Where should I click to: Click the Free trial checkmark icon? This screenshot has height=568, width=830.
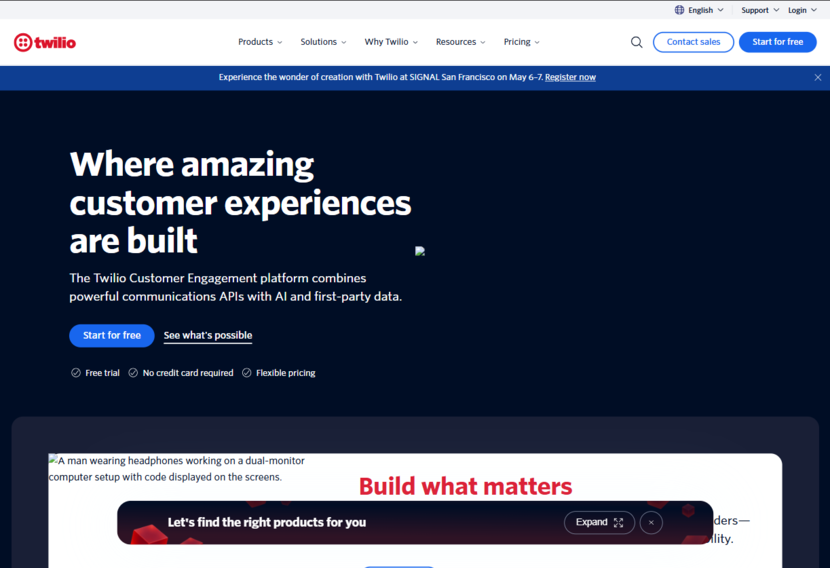tap(76, 373)
